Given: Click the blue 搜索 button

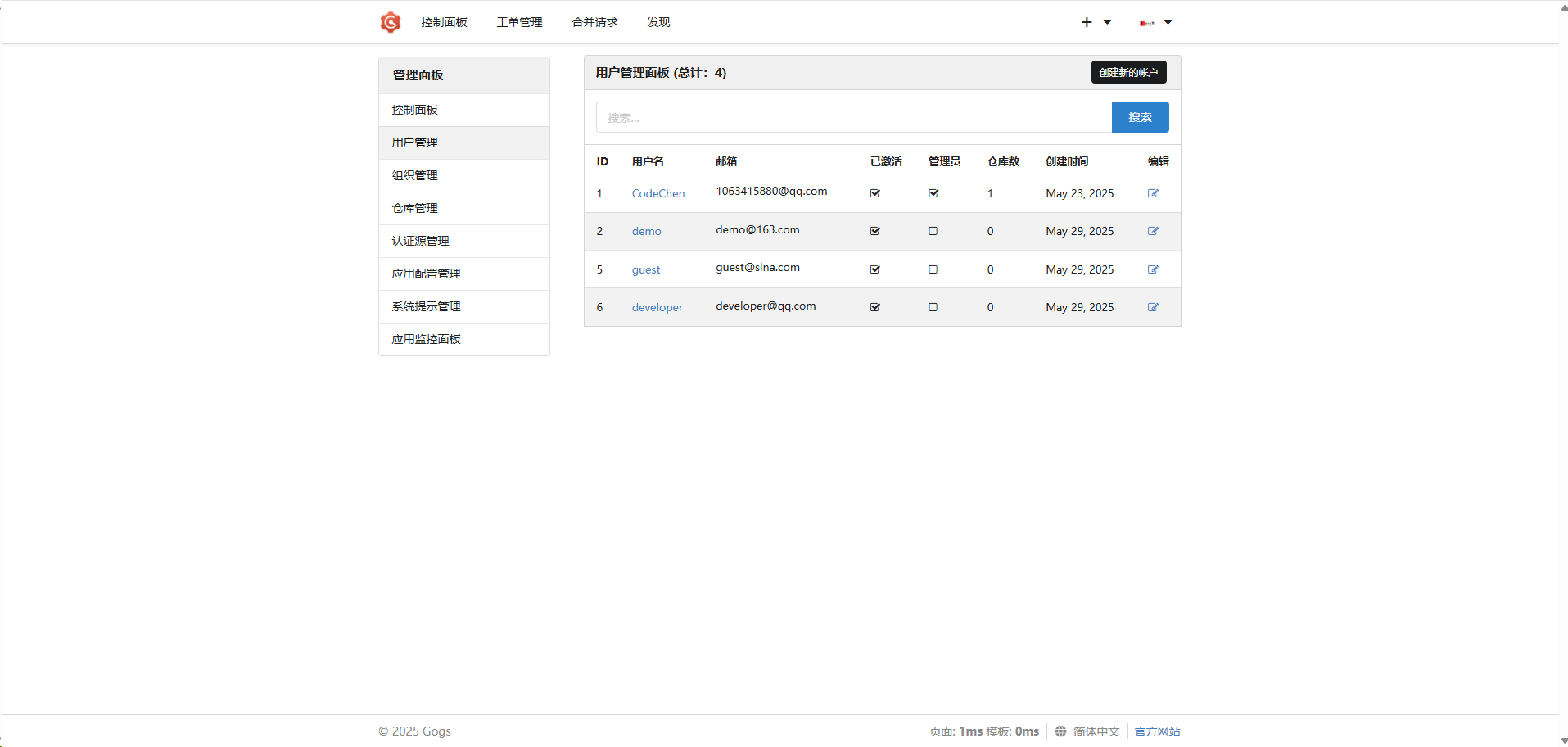Looking at the screenshot, I should point(1140,117).
